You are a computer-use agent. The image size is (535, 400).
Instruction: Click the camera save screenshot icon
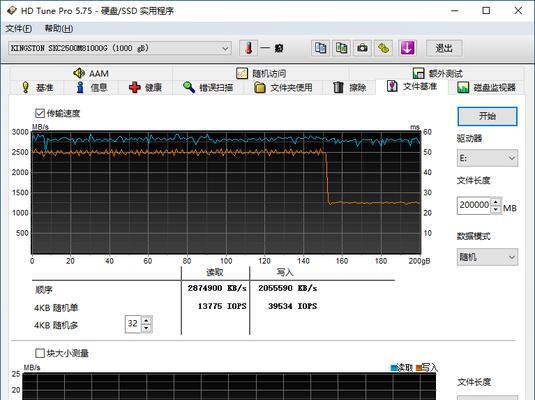(362, 48)
